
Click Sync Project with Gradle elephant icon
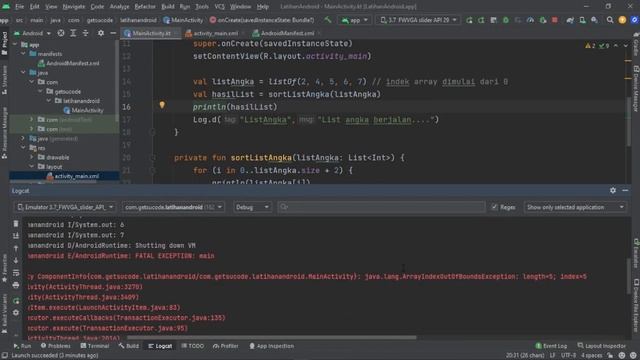(x=570, y=20)
